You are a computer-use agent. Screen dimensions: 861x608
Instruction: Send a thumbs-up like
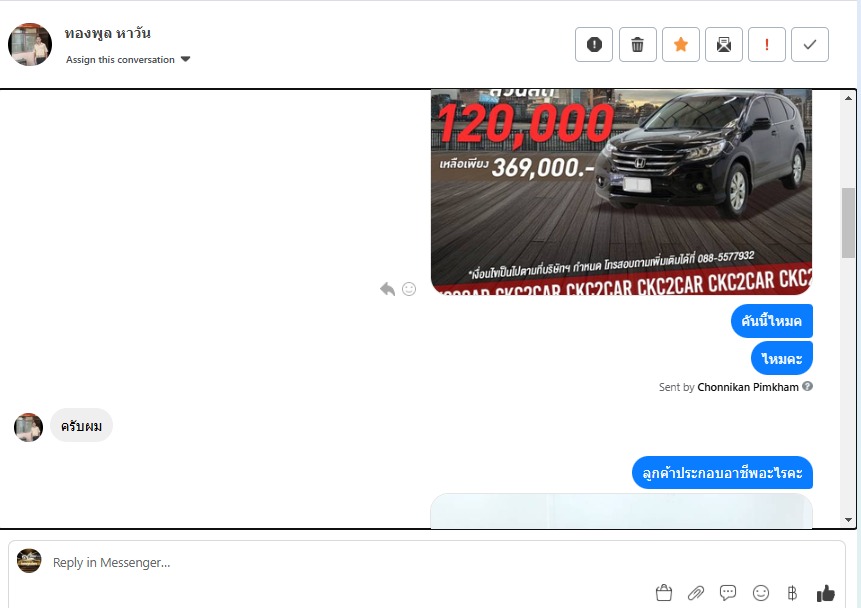[825, 593]
